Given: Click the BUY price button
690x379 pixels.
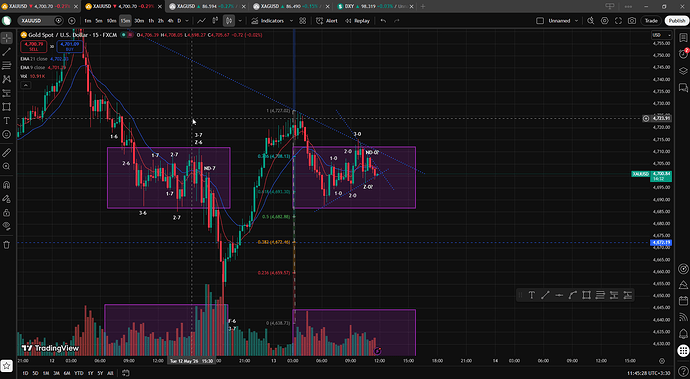Looking at the screenshot, I should 70,46.
